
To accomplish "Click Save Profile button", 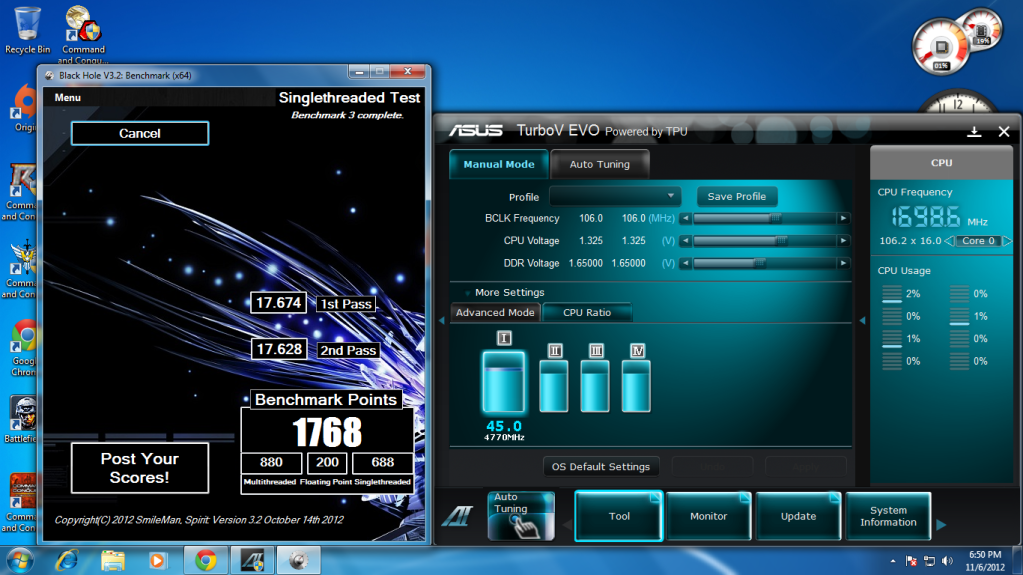I will click(x=737, y=196).
